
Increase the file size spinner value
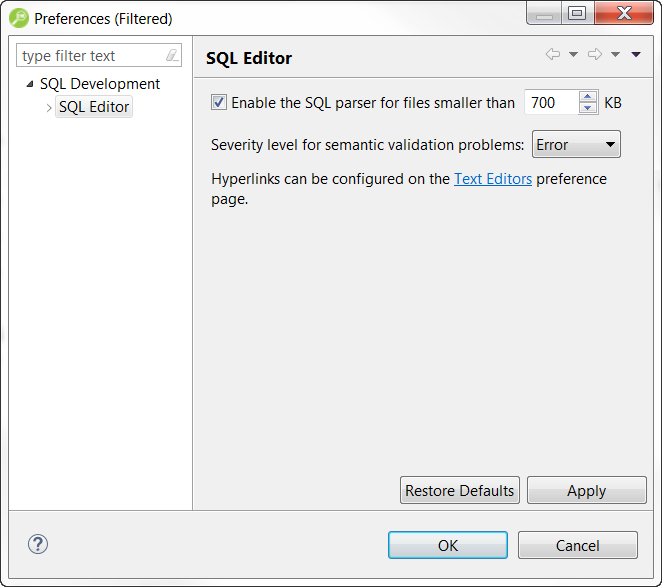pos(588,97)
